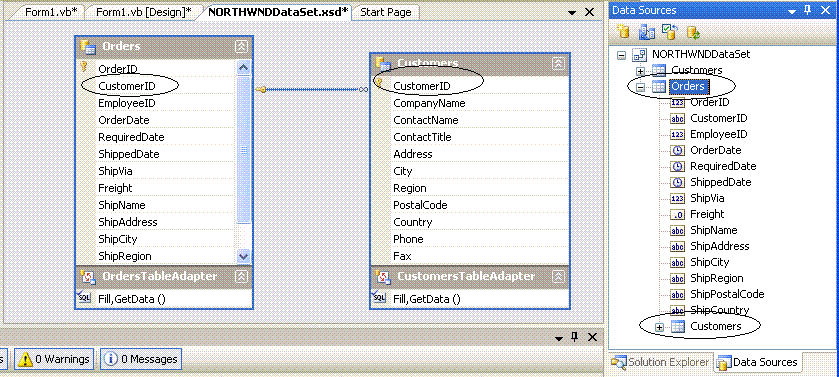Image resolution: width=839 pixels, height=377 pixels.
Task: Click the abc icon beside CustomerID in tree
Action: pos(677,118)
